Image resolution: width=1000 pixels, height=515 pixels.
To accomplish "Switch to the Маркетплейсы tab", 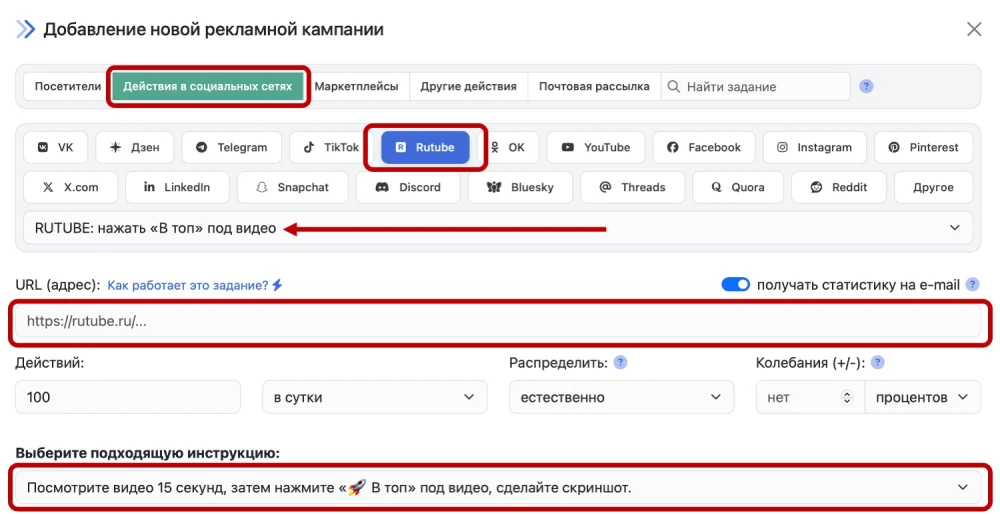I will point(356,86).
